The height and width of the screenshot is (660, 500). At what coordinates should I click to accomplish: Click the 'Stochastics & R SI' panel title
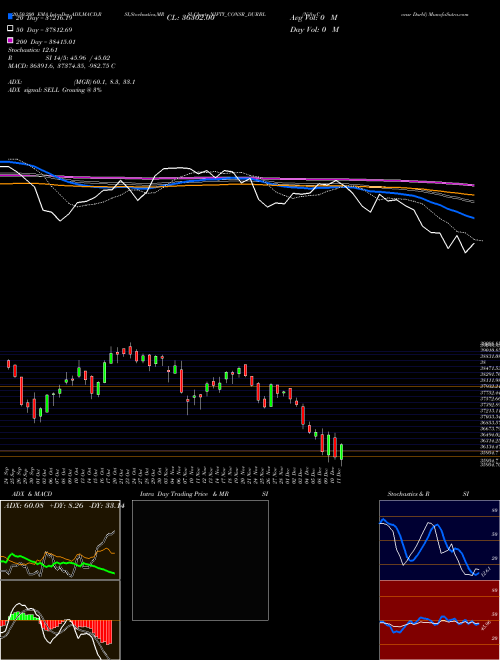(428, 494)
